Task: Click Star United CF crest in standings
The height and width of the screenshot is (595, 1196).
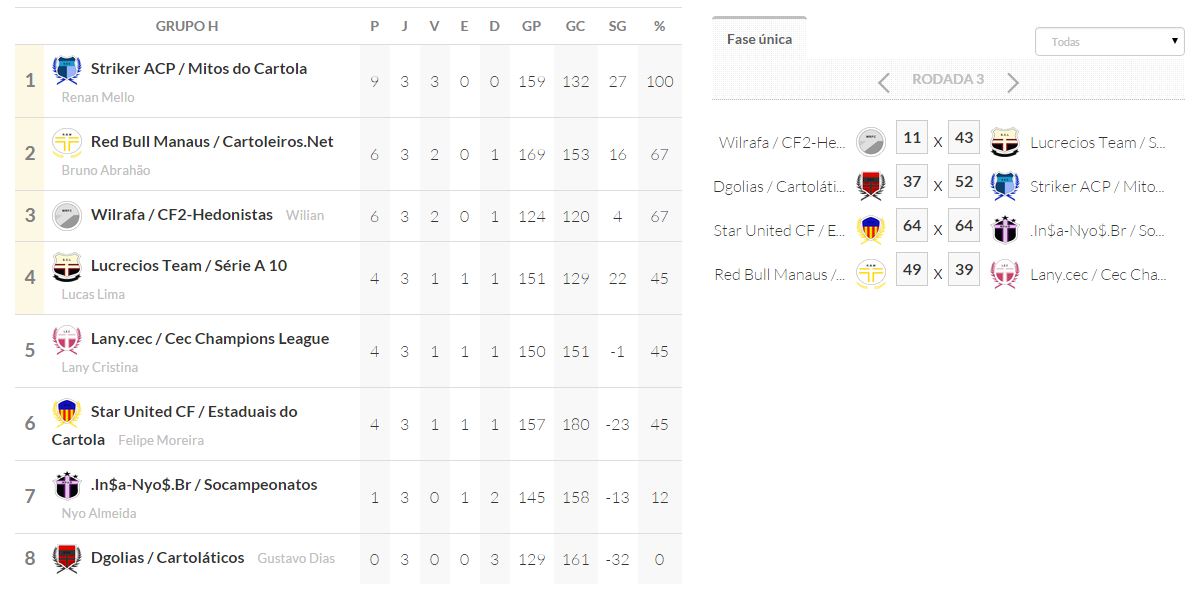Action: (x=67, y=413)
